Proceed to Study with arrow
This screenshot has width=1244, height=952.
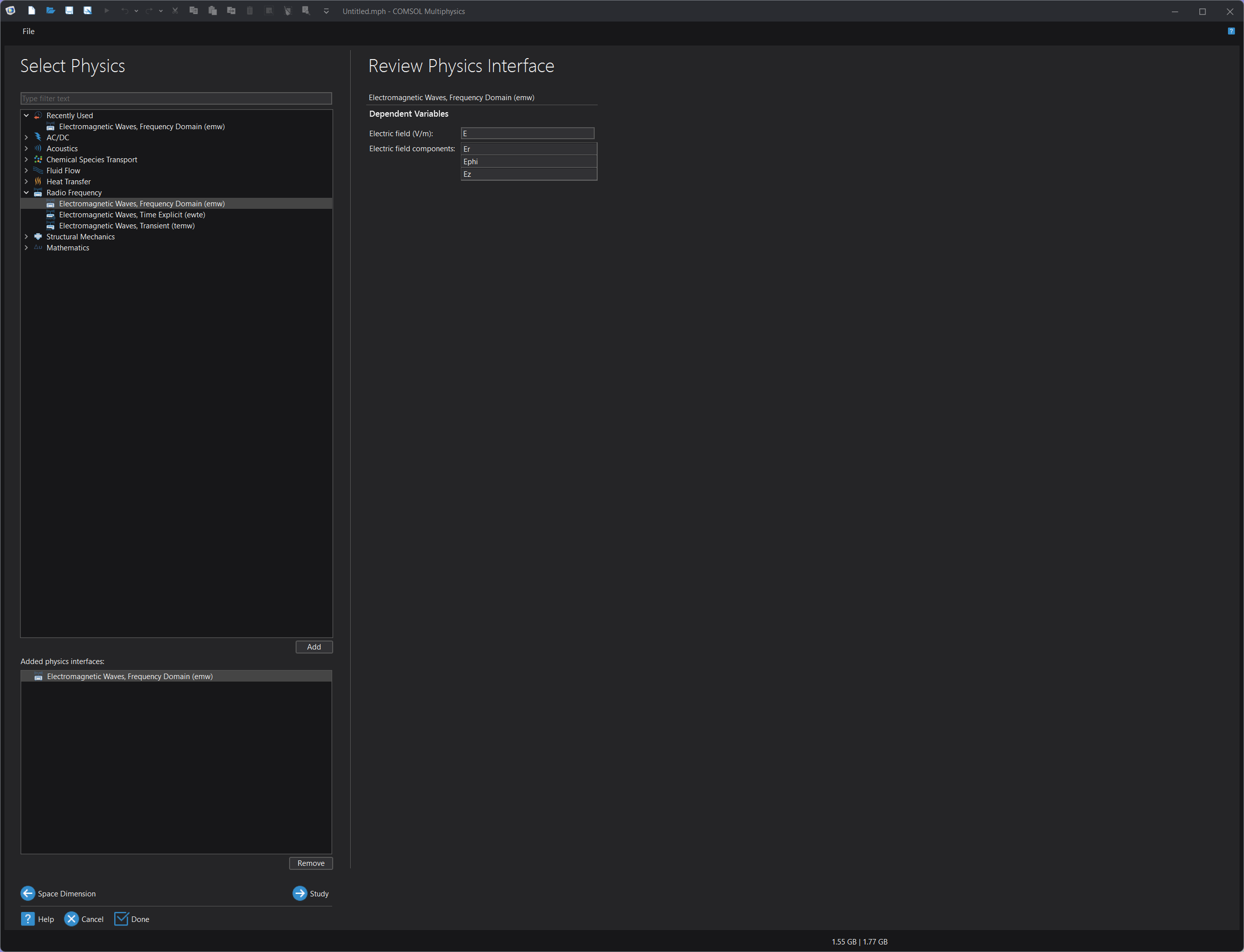tap(300, 893)
